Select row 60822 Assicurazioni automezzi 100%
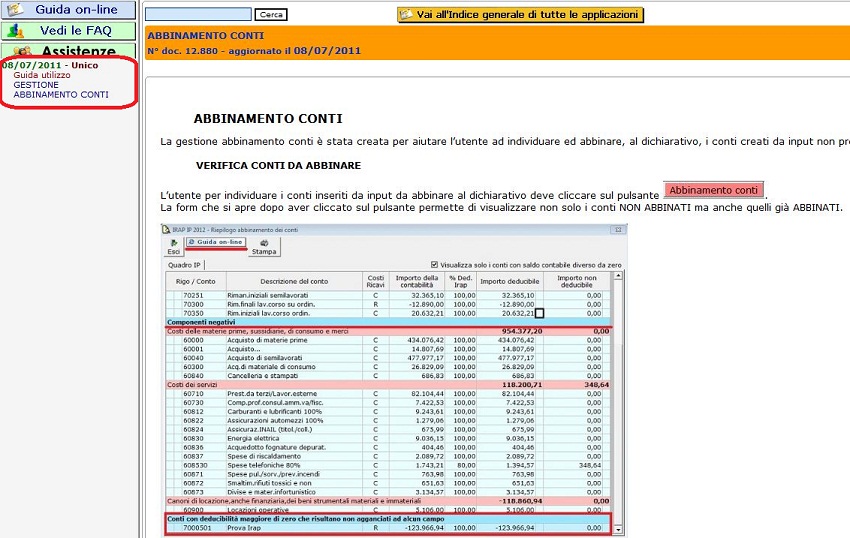850x538 pixels. point(388,420)
